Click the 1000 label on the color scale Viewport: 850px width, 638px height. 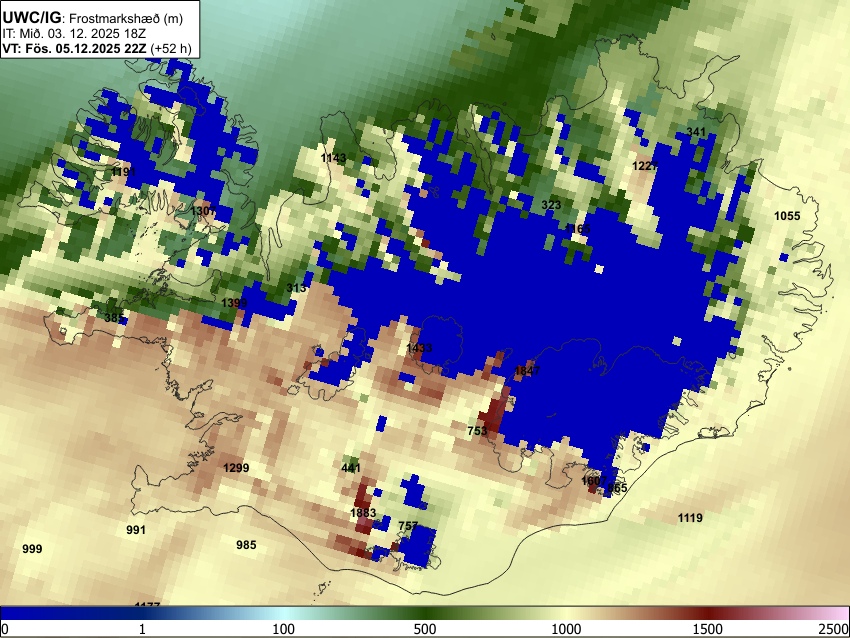click(566, 629)
